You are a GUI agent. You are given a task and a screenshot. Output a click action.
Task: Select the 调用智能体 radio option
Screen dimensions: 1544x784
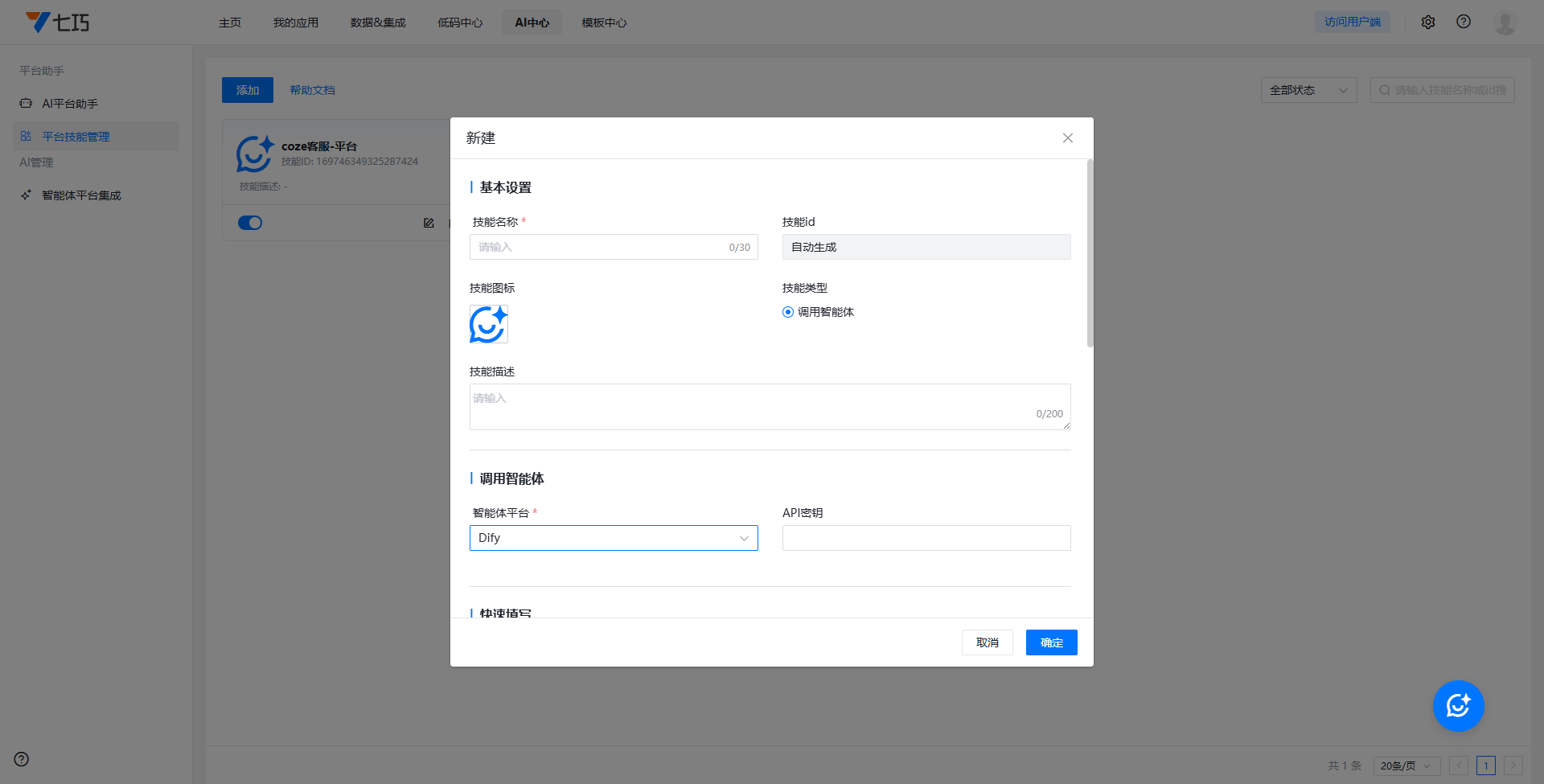point(788,312)
